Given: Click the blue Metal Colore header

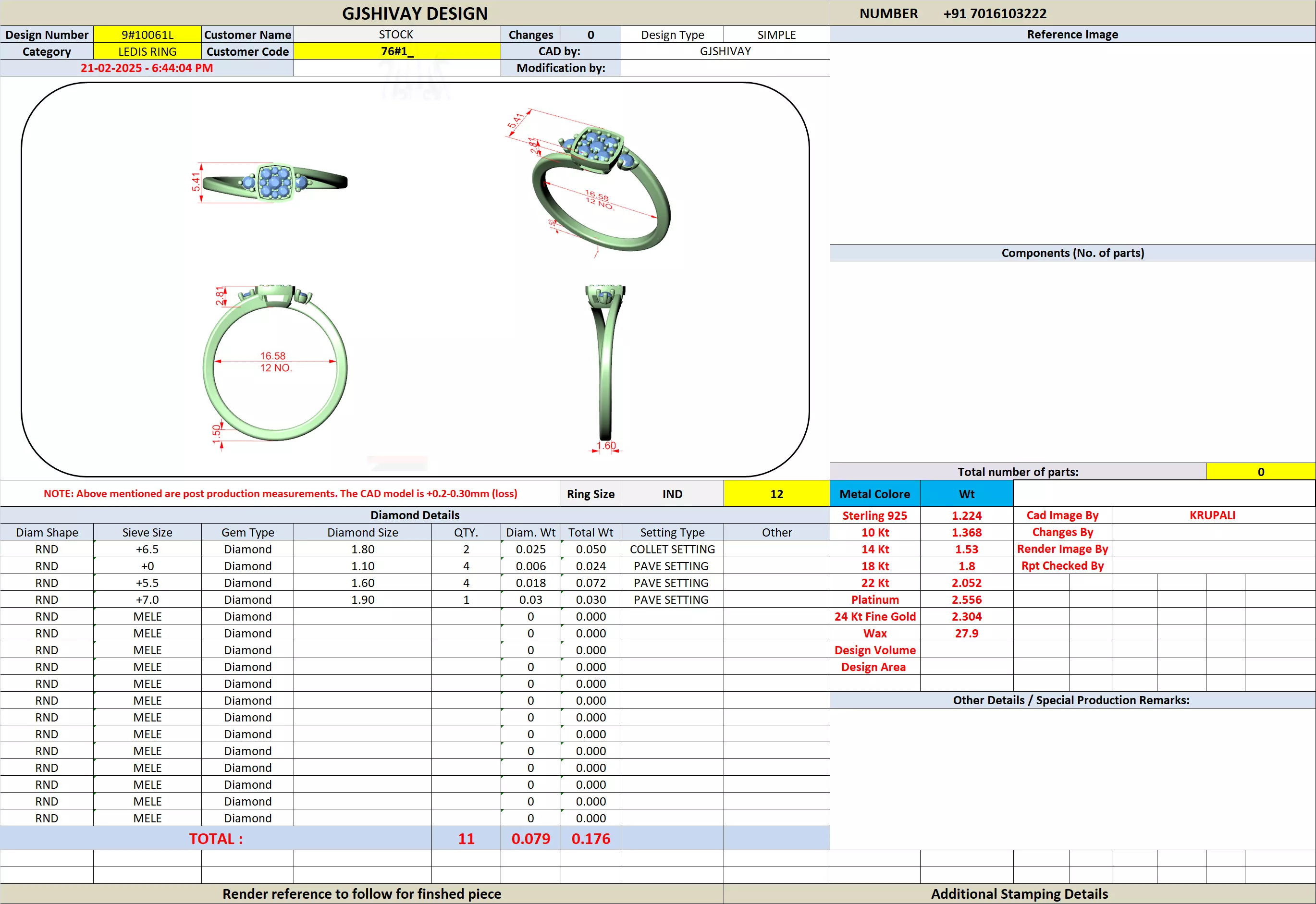Looking at the screenshot, I should coord(874,494).
